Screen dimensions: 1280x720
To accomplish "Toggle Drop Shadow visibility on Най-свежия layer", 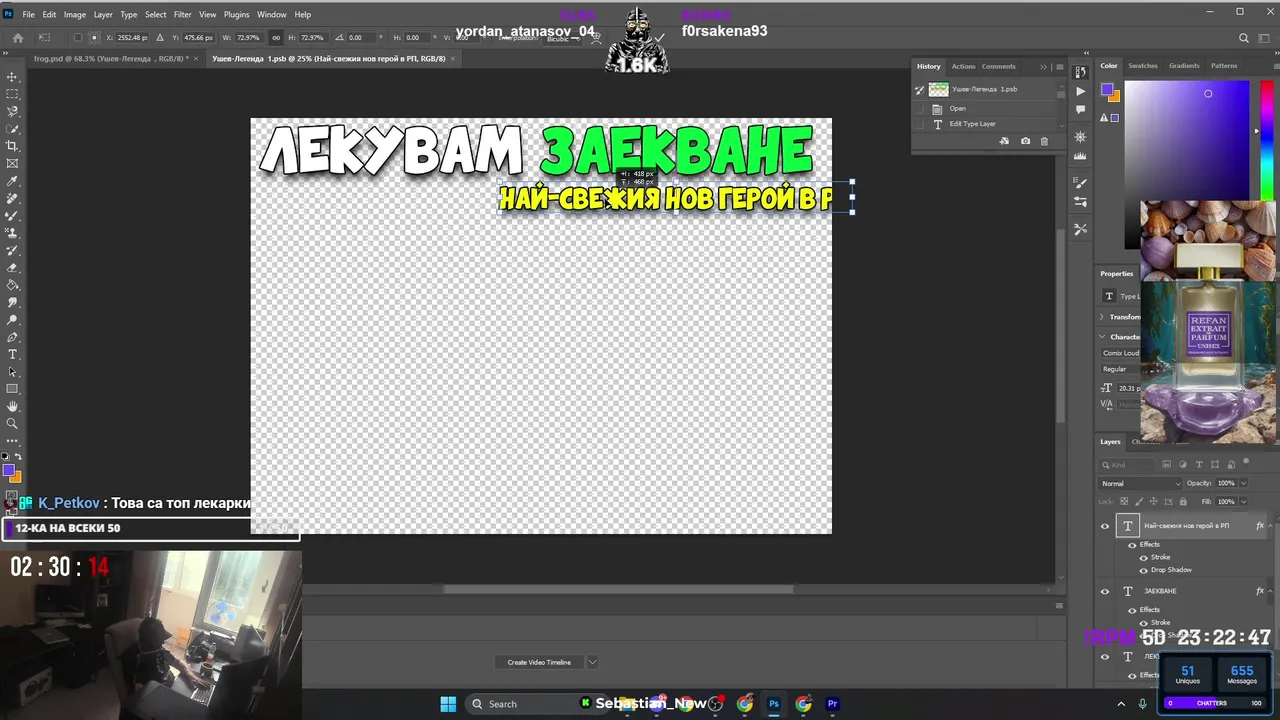I will pyautogui.click(x=1143, y=570).
